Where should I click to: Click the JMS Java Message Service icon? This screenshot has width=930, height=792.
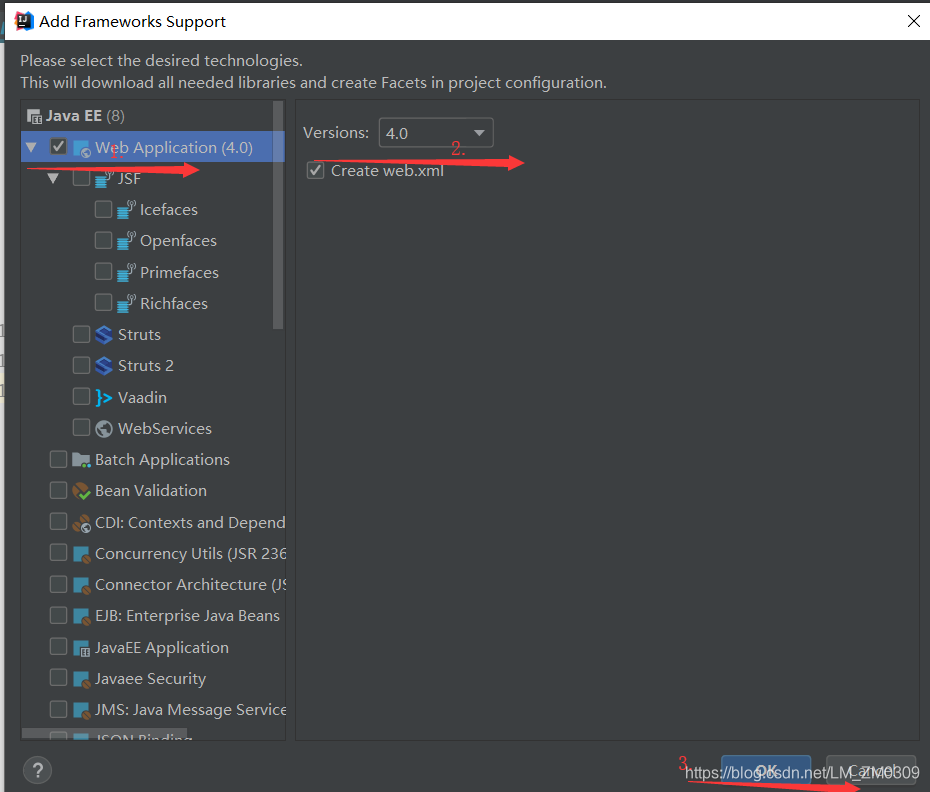click(x=81, y=710)
